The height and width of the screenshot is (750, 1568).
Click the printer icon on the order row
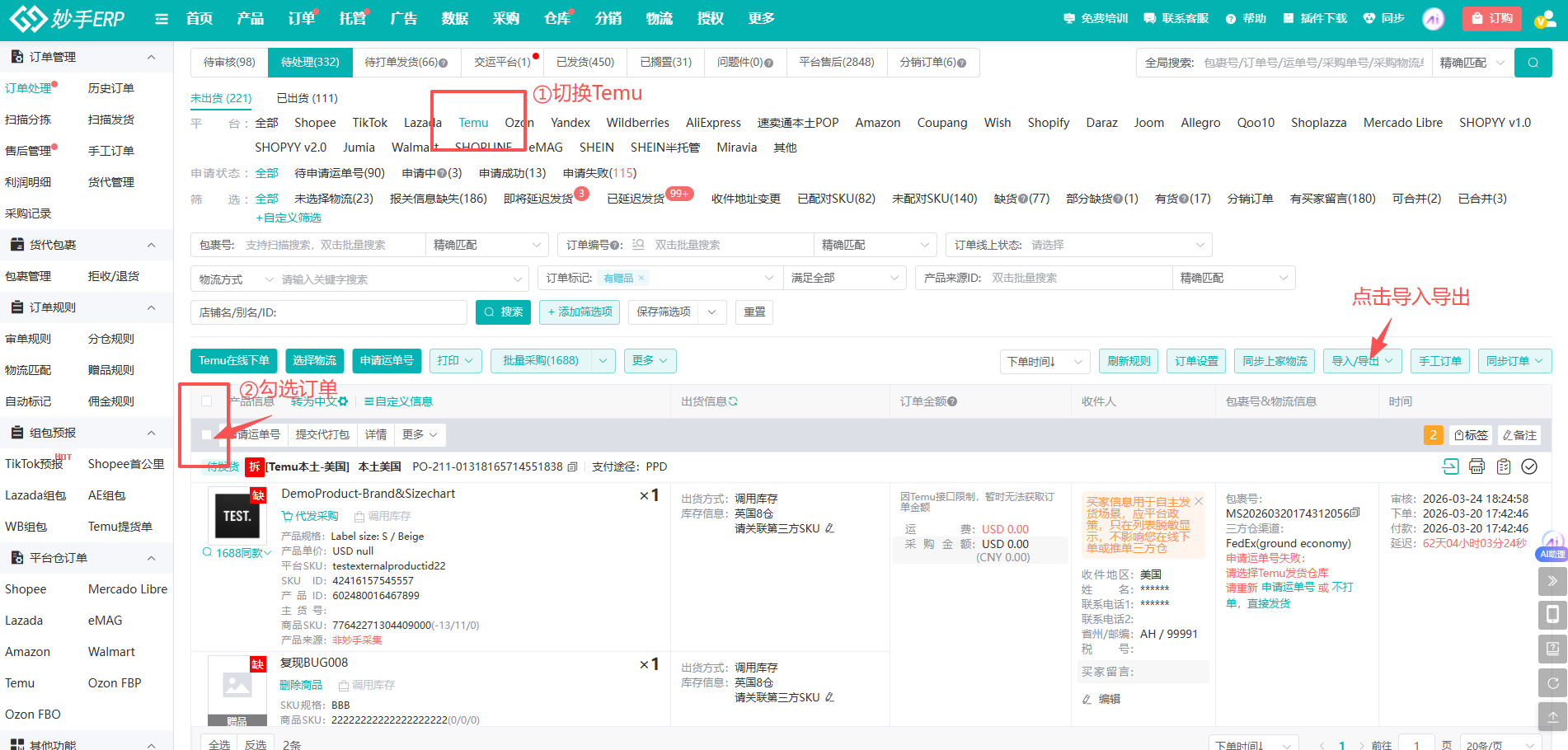tap(1476, 466)
